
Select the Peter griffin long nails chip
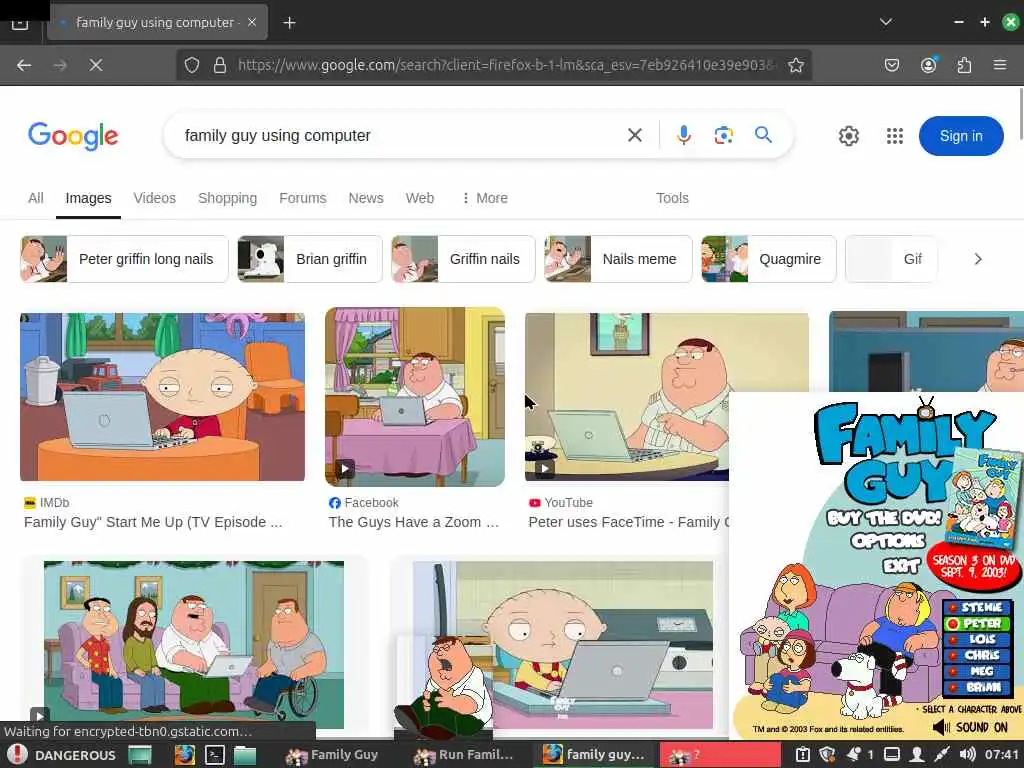[124, 259]
